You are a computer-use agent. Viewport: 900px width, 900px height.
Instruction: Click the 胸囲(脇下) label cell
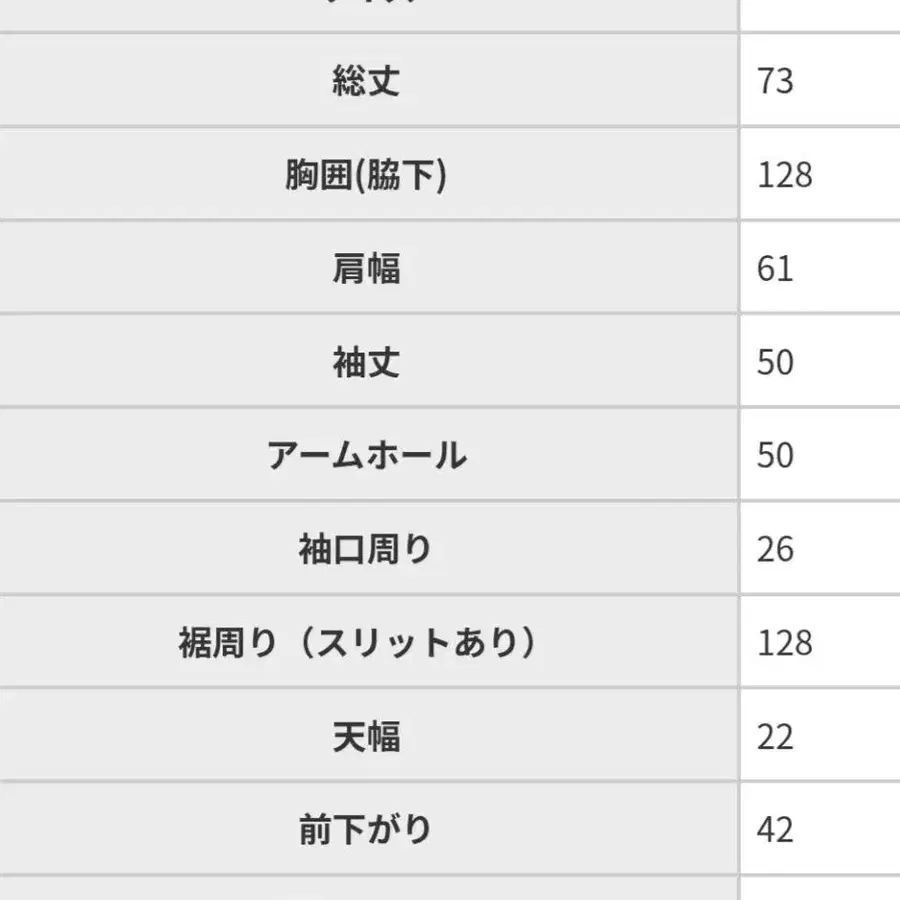tap(366, 175)
